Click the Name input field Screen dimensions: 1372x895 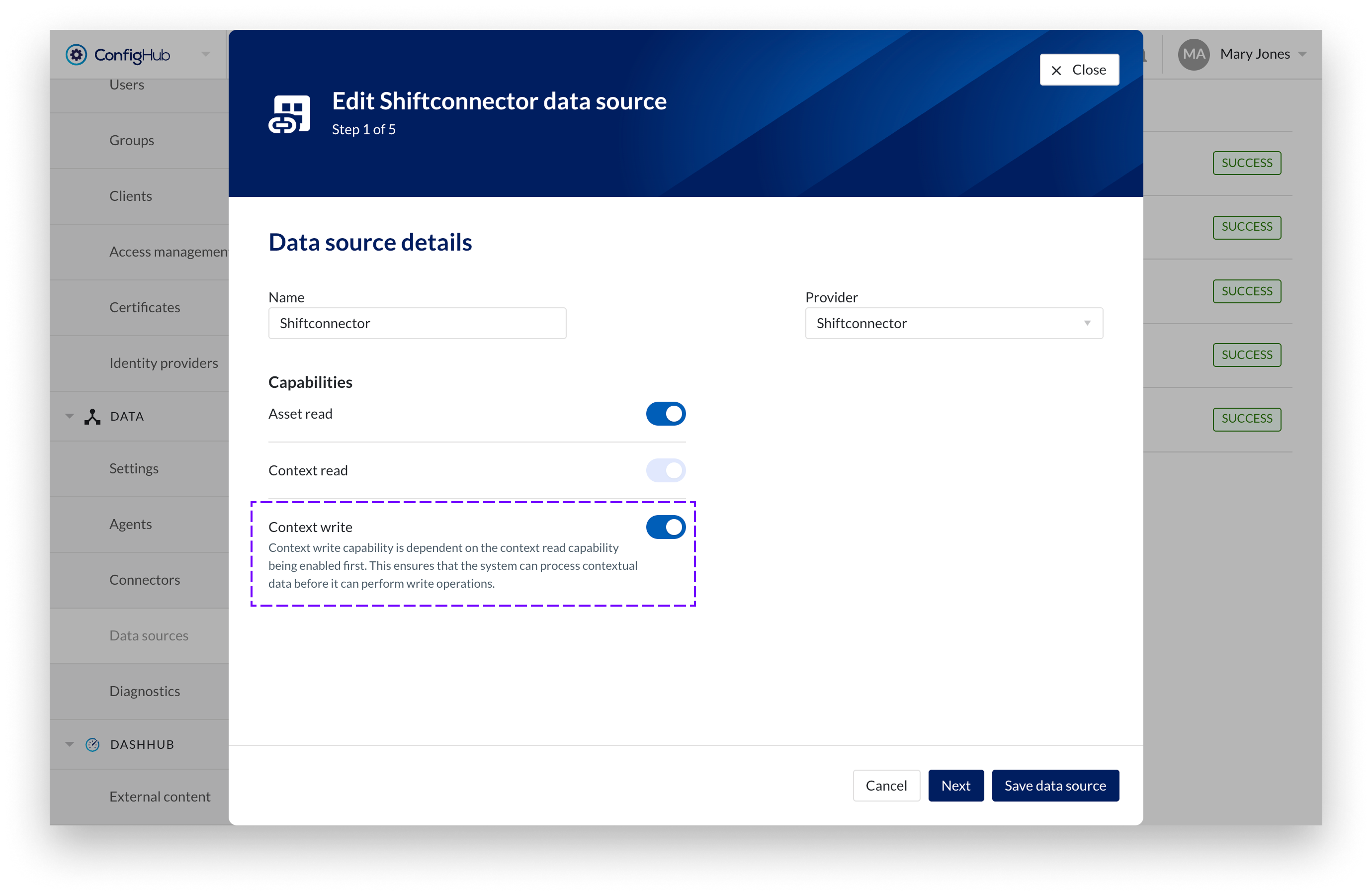tap(417, 324)
